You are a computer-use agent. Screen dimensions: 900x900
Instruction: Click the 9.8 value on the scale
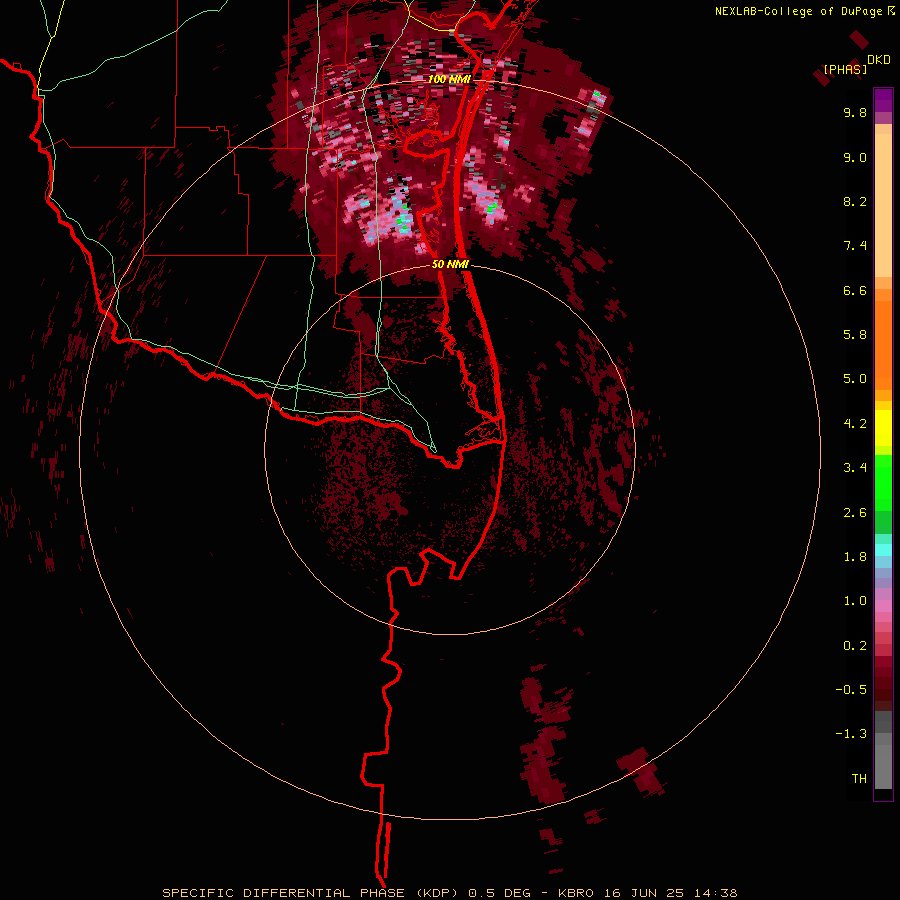click(x=855, y=113)
